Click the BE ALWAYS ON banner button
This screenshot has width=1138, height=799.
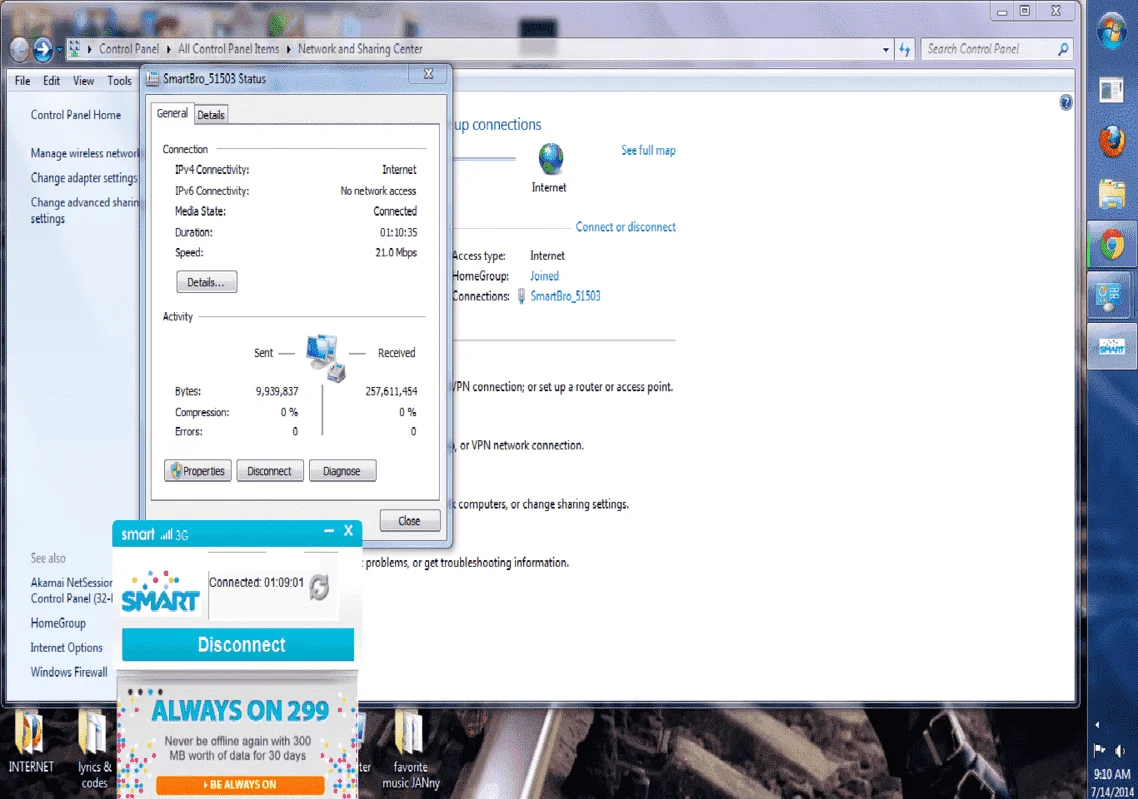[x=240, y=784]
